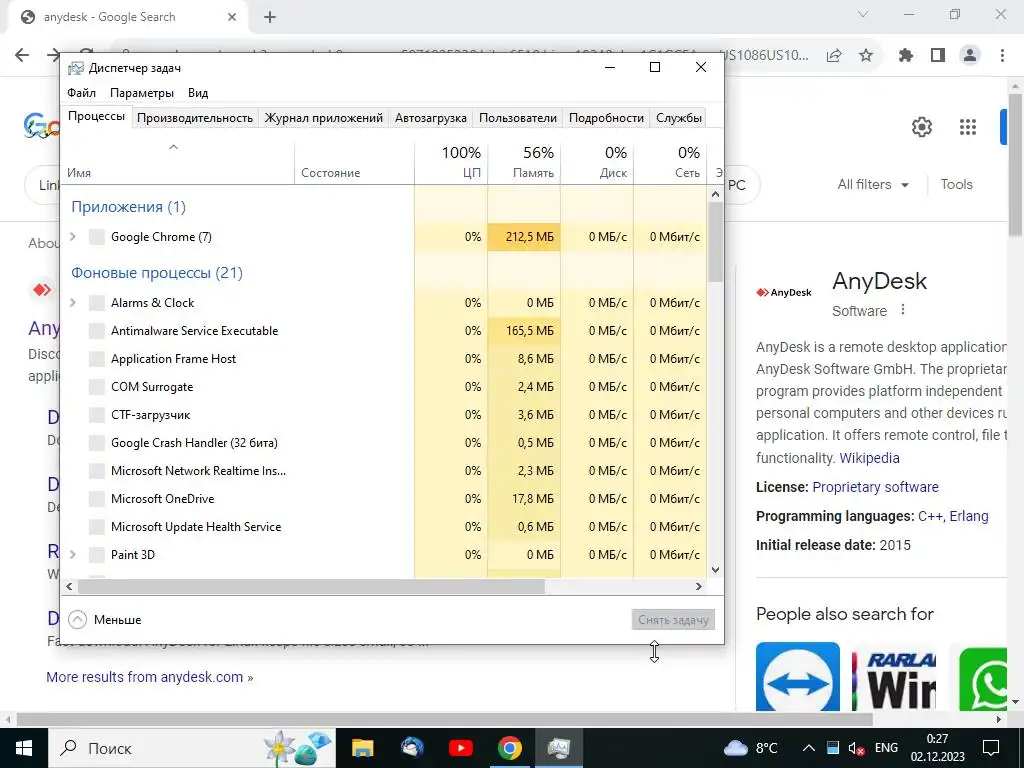Open YouTube app in taskbar
The width and height of the screenshot is (1024, 768).
tap(460, 748)
